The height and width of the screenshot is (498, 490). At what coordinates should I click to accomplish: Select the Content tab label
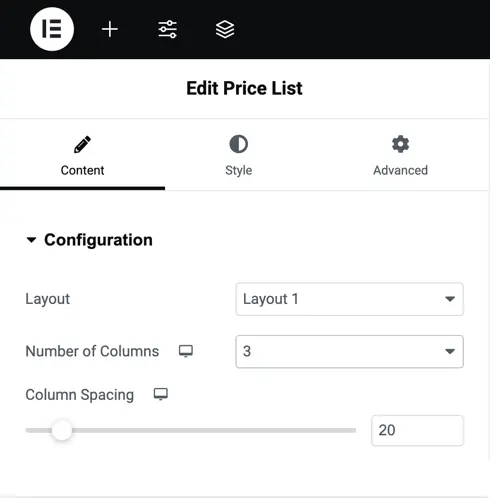point(82,170)
